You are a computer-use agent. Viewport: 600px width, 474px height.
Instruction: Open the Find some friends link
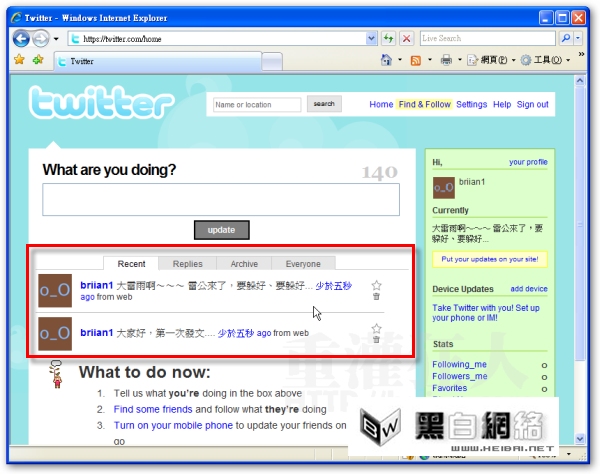click(x=153, y=409)
